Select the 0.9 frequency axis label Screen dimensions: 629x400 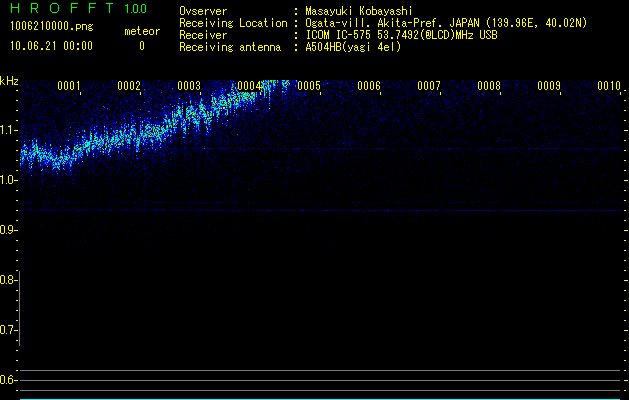(x=9, y=230)
